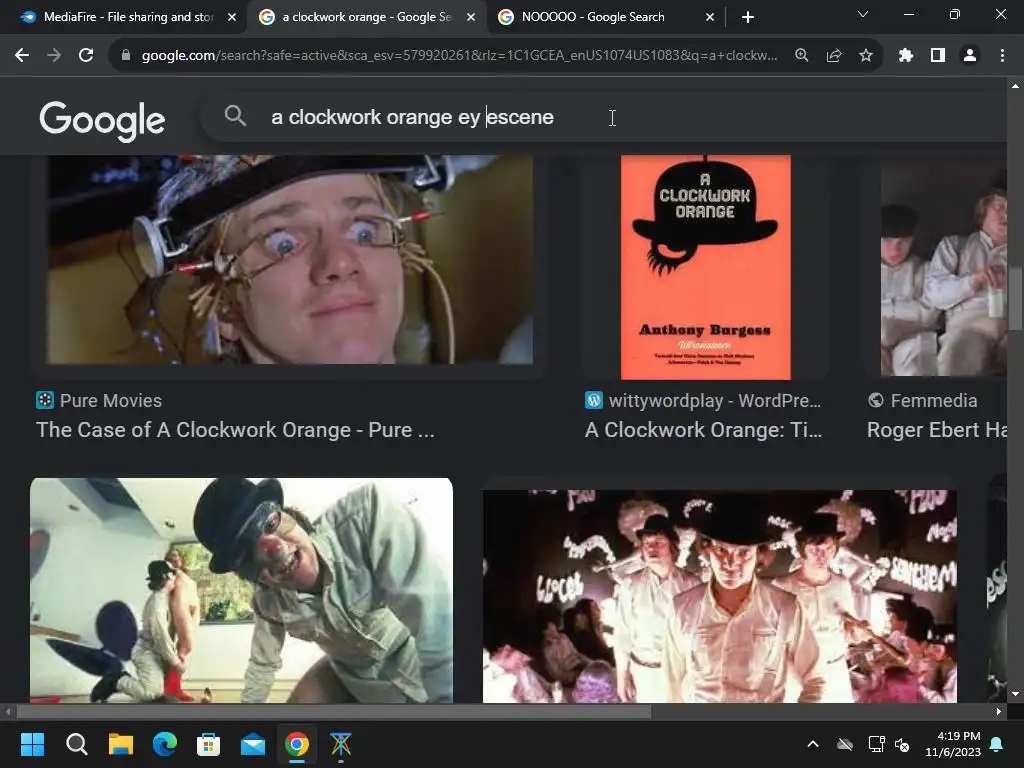Open the wittywordplay WordPress source
Screen dimensions: 1024x768
click(x=703, y=400)
